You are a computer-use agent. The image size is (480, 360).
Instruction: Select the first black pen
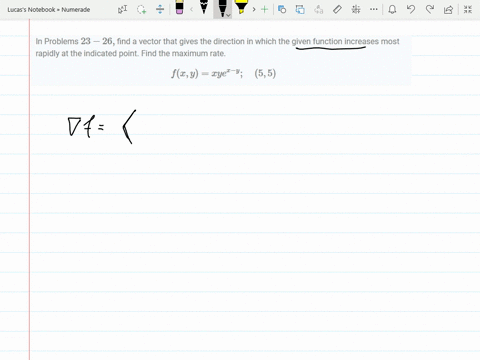[204, 7]
